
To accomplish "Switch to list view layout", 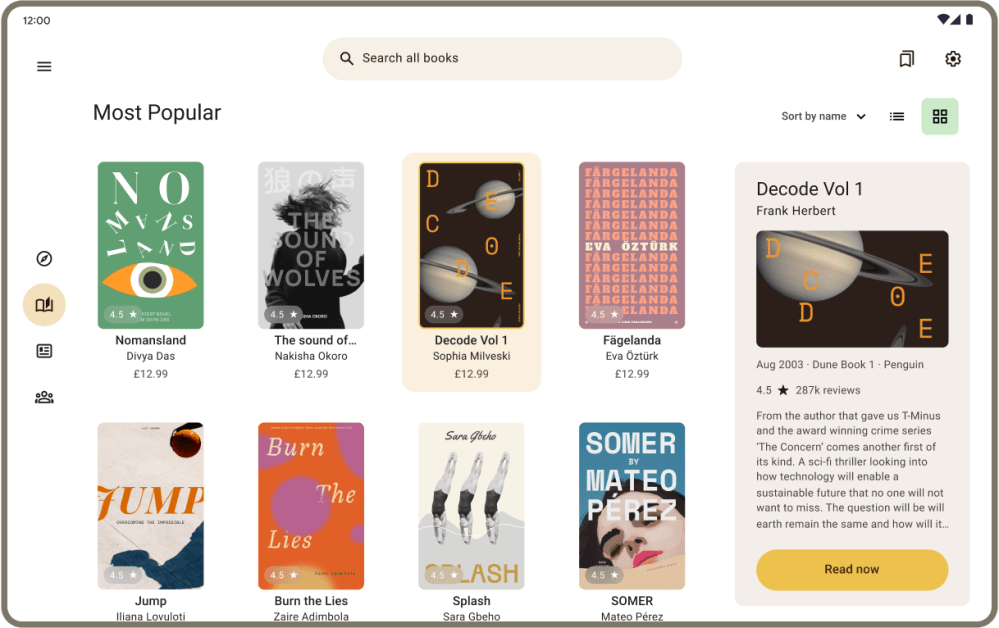I will [896, 117].
